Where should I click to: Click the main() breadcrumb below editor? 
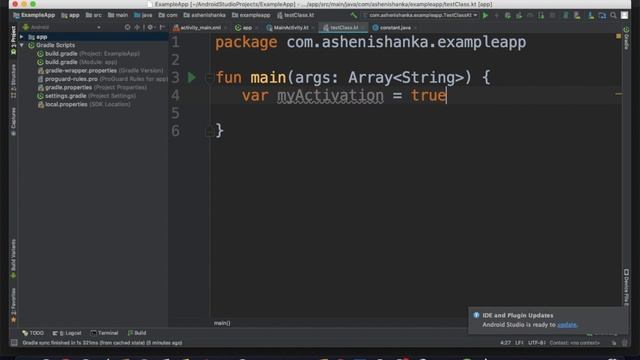pos(222,323)
